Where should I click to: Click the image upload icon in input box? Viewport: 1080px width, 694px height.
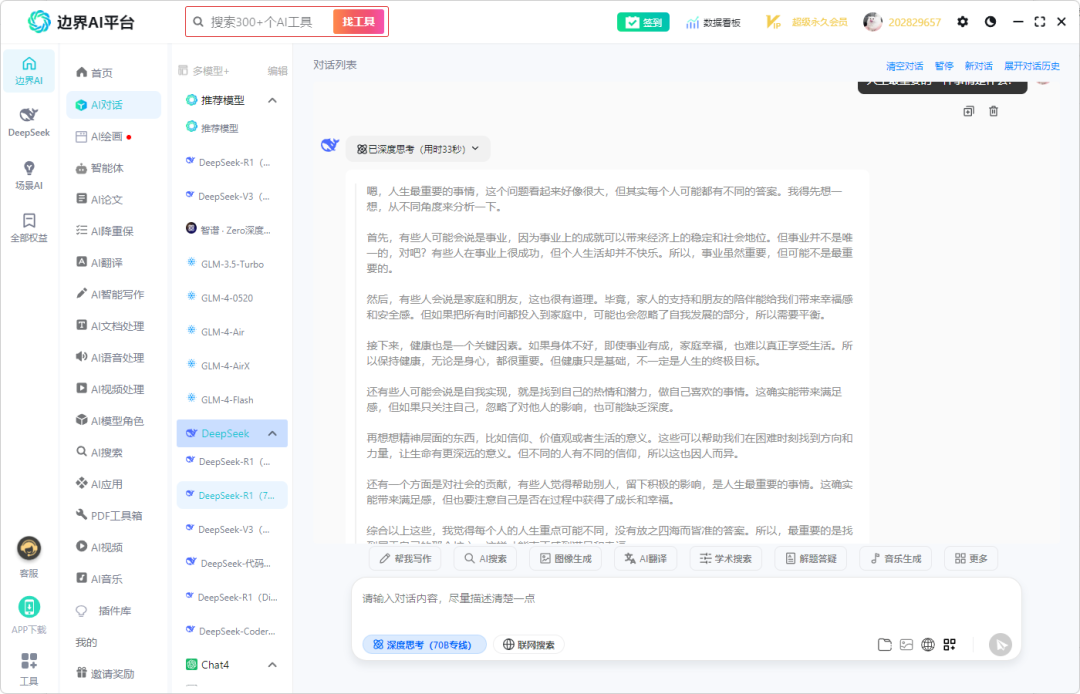click(906, 645)
